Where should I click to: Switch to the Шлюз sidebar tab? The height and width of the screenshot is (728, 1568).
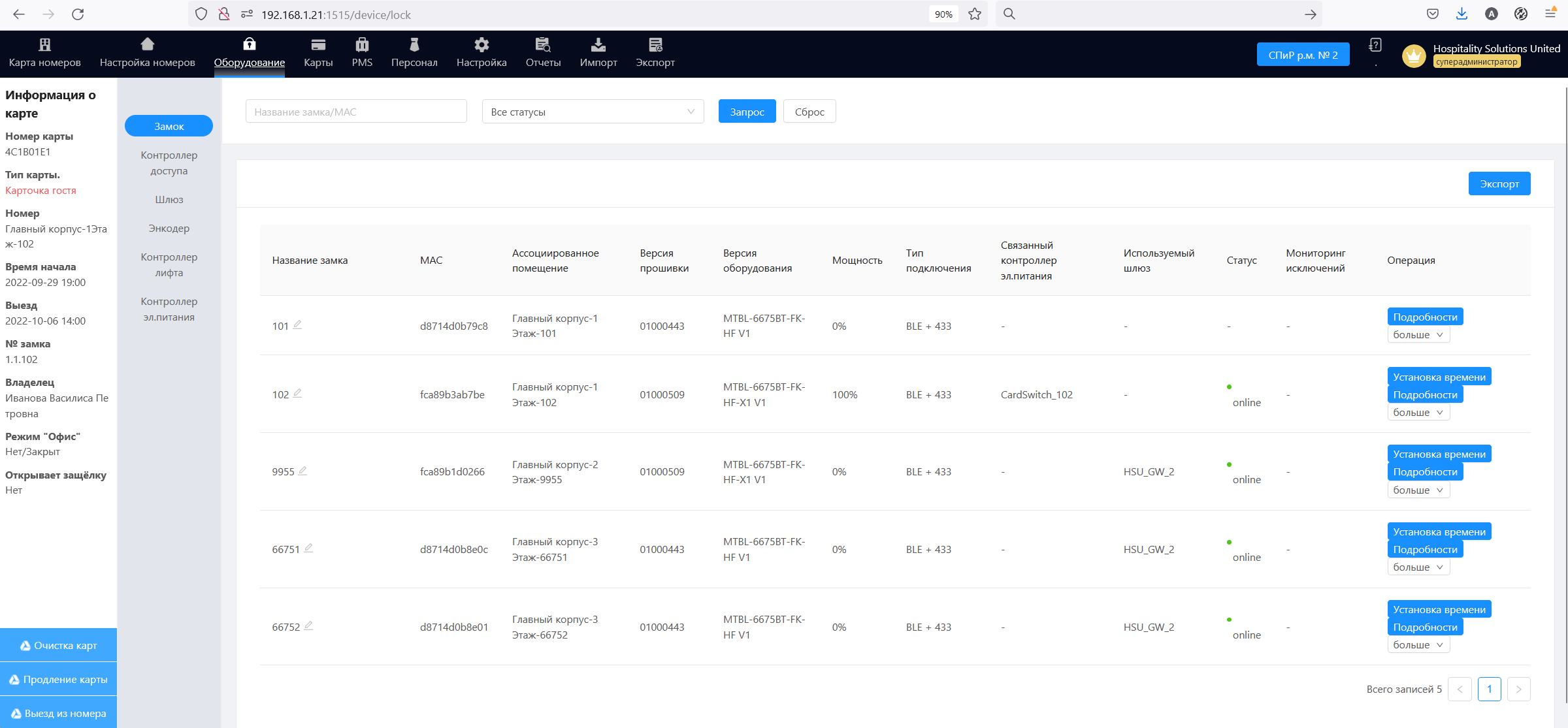[x=169, y=200]
